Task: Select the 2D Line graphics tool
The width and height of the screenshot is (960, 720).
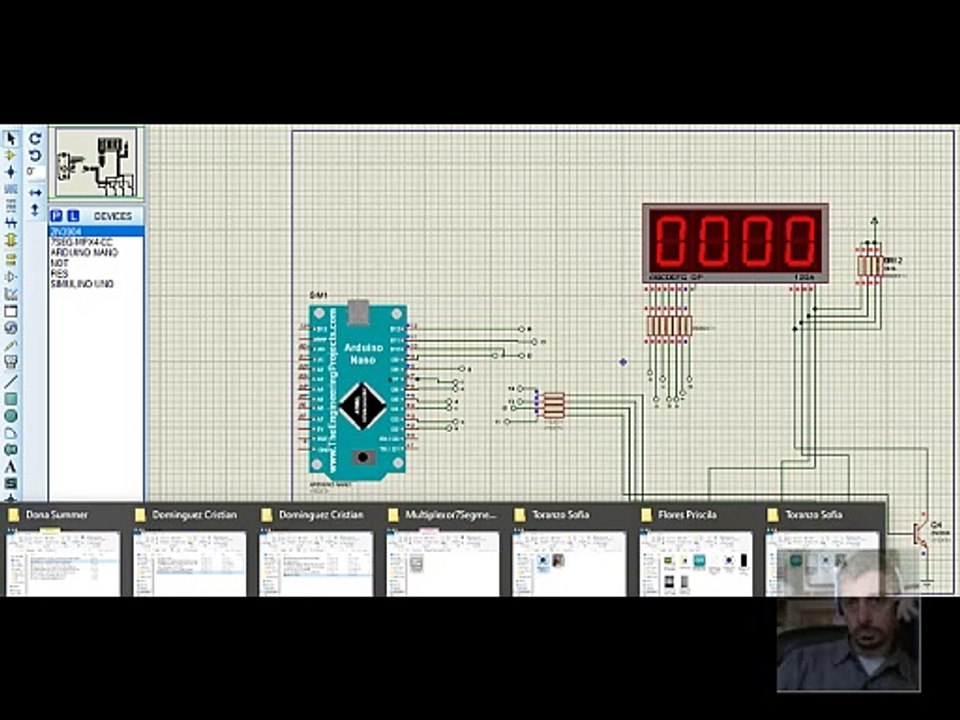Action: pyautogui.click(x=10, y=382)
